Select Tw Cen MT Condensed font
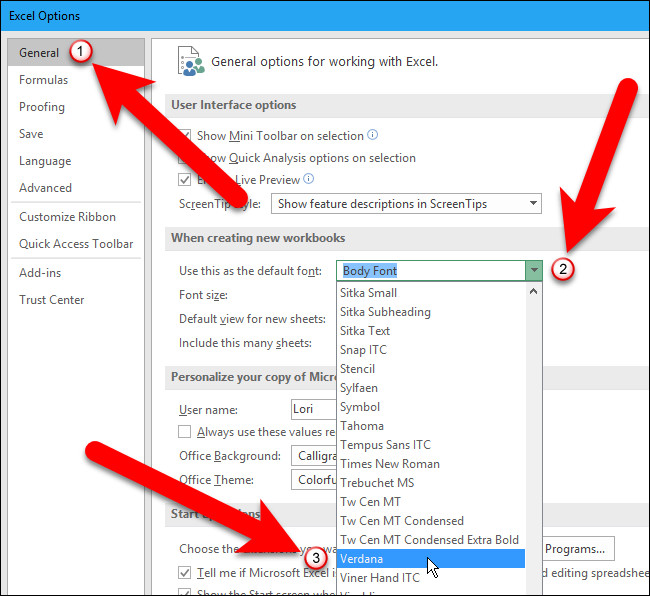The width and height of the screenshot is (650, 596). point(431,521)
